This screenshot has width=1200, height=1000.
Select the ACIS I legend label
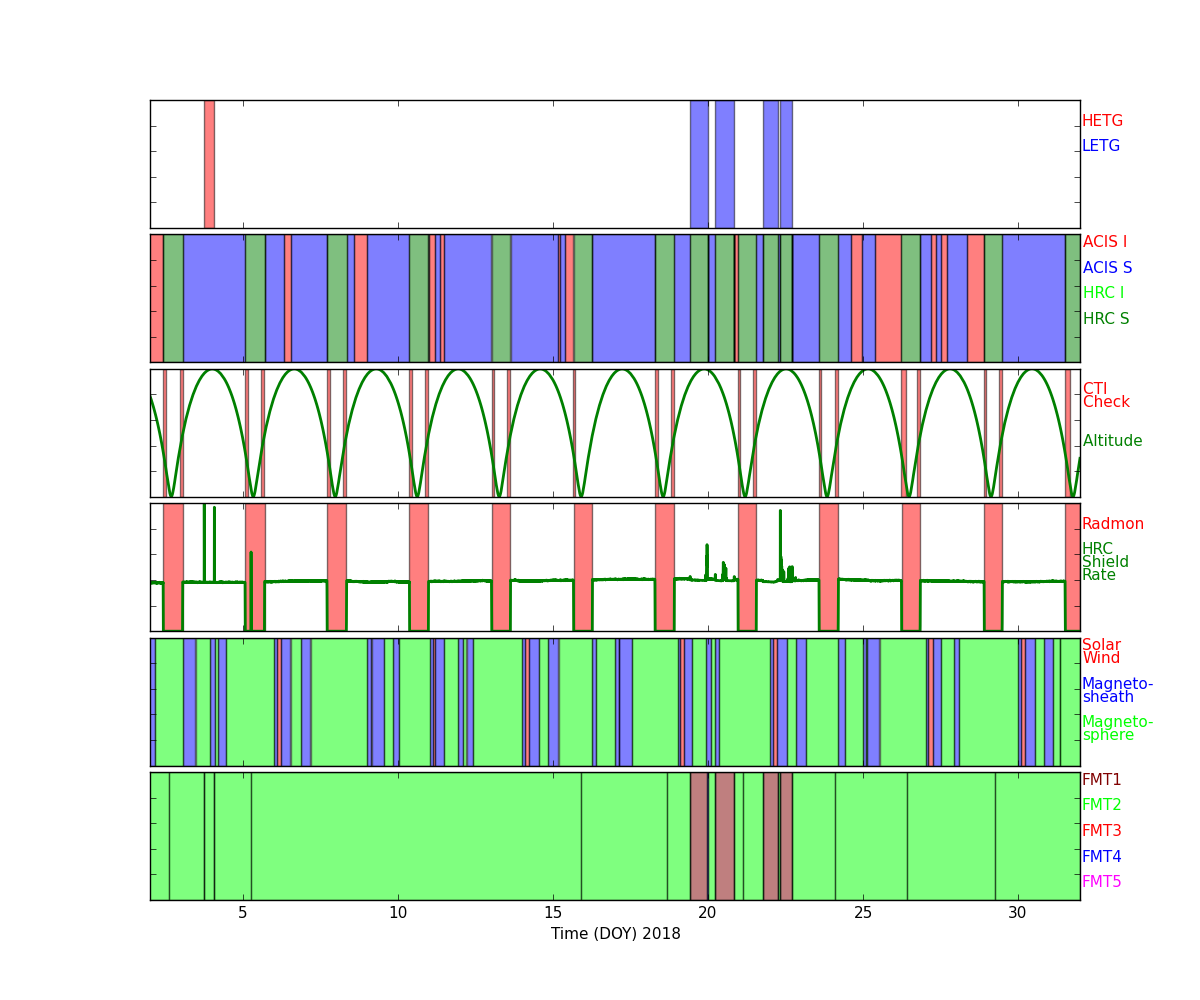pos(1104,242)
